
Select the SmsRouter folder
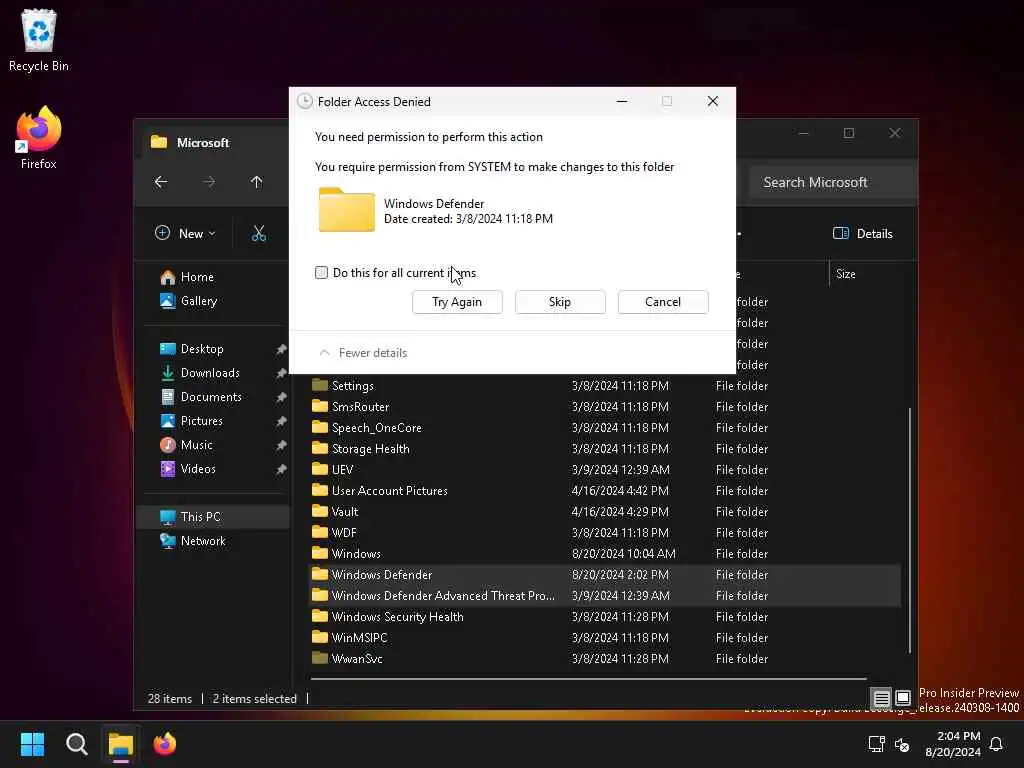[x=604, y=407]
